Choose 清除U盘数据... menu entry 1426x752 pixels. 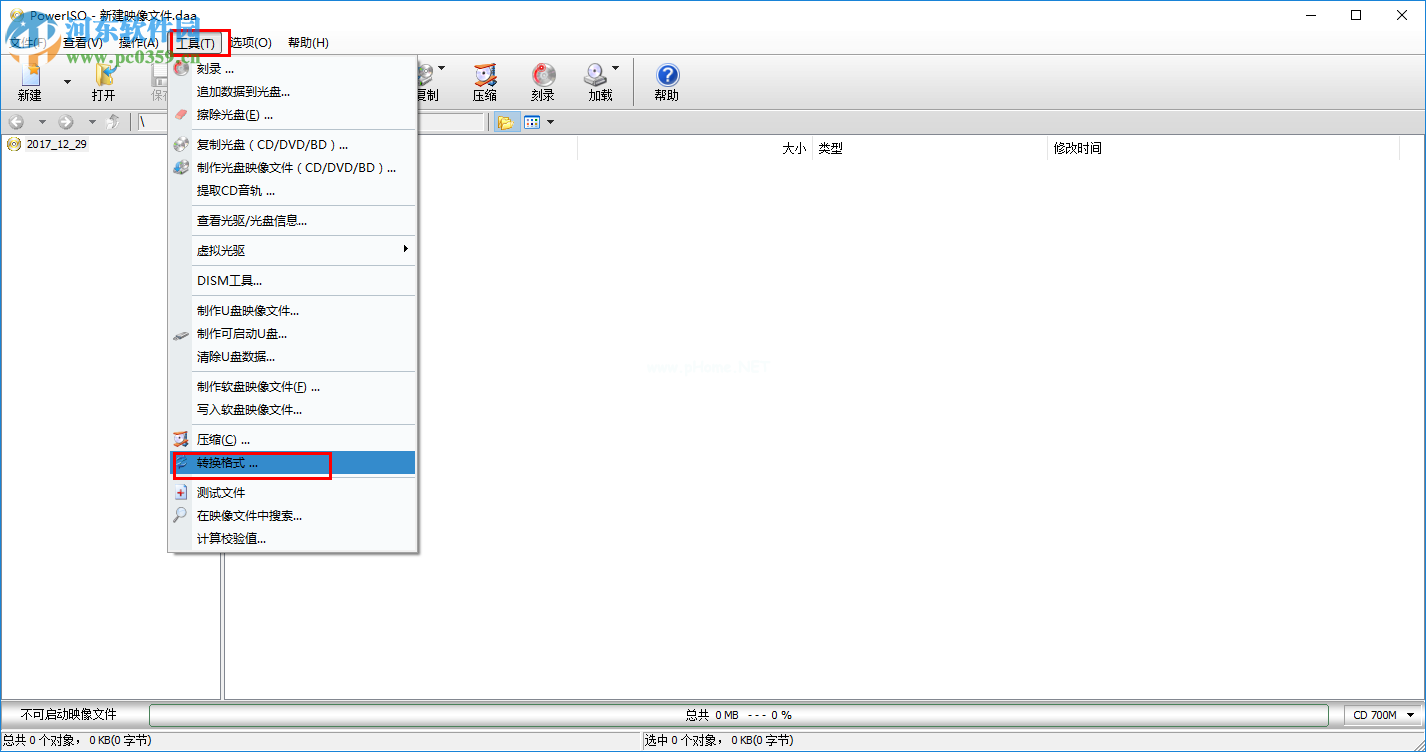click(x=292, y=357)
